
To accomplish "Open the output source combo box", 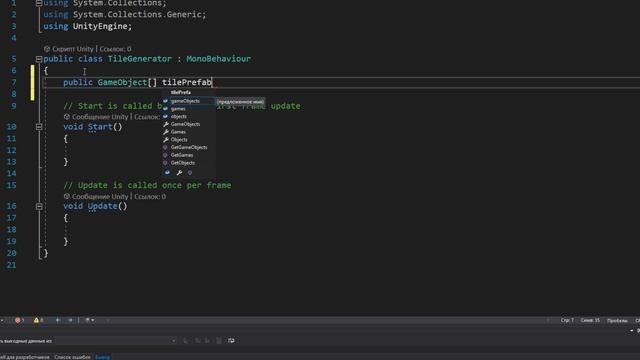I will [117, 340].
